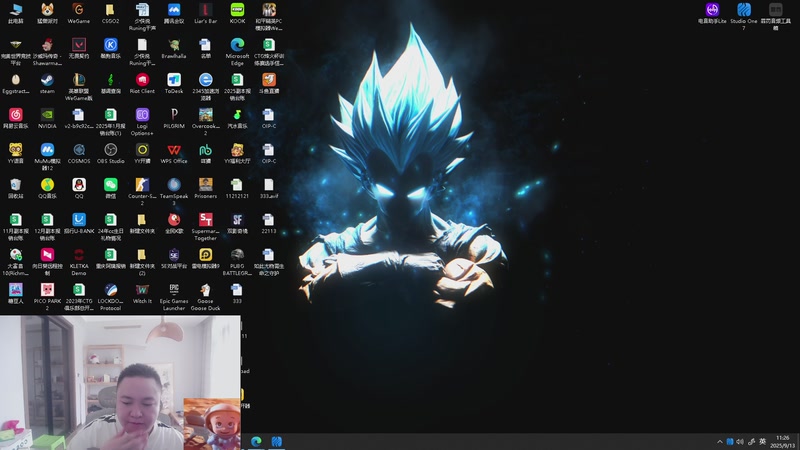
Task: Open the Goose Goose Duck shortcut
Action: click(206, 296)
